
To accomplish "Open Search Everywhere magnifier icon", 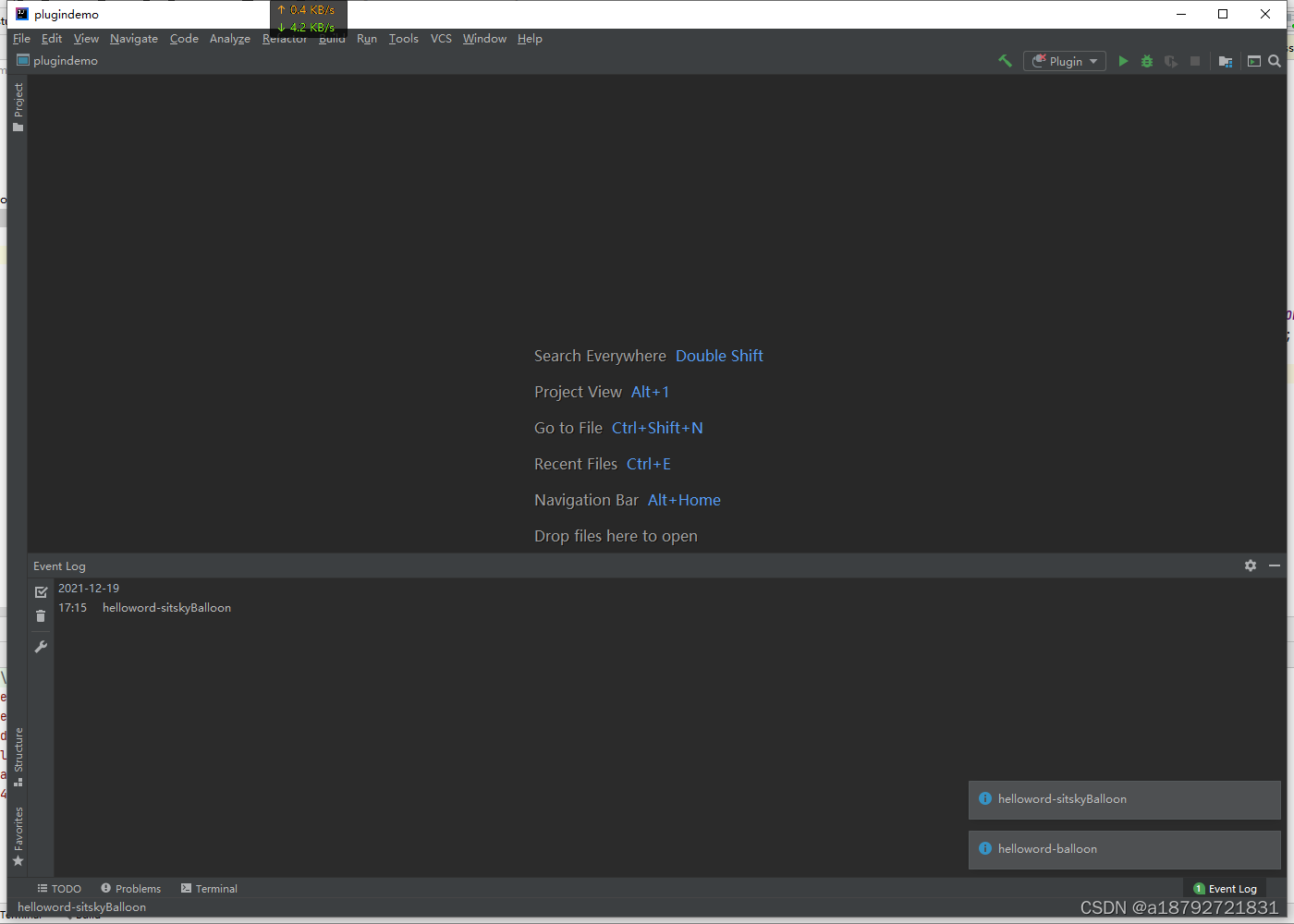I will click(1275, 61).
